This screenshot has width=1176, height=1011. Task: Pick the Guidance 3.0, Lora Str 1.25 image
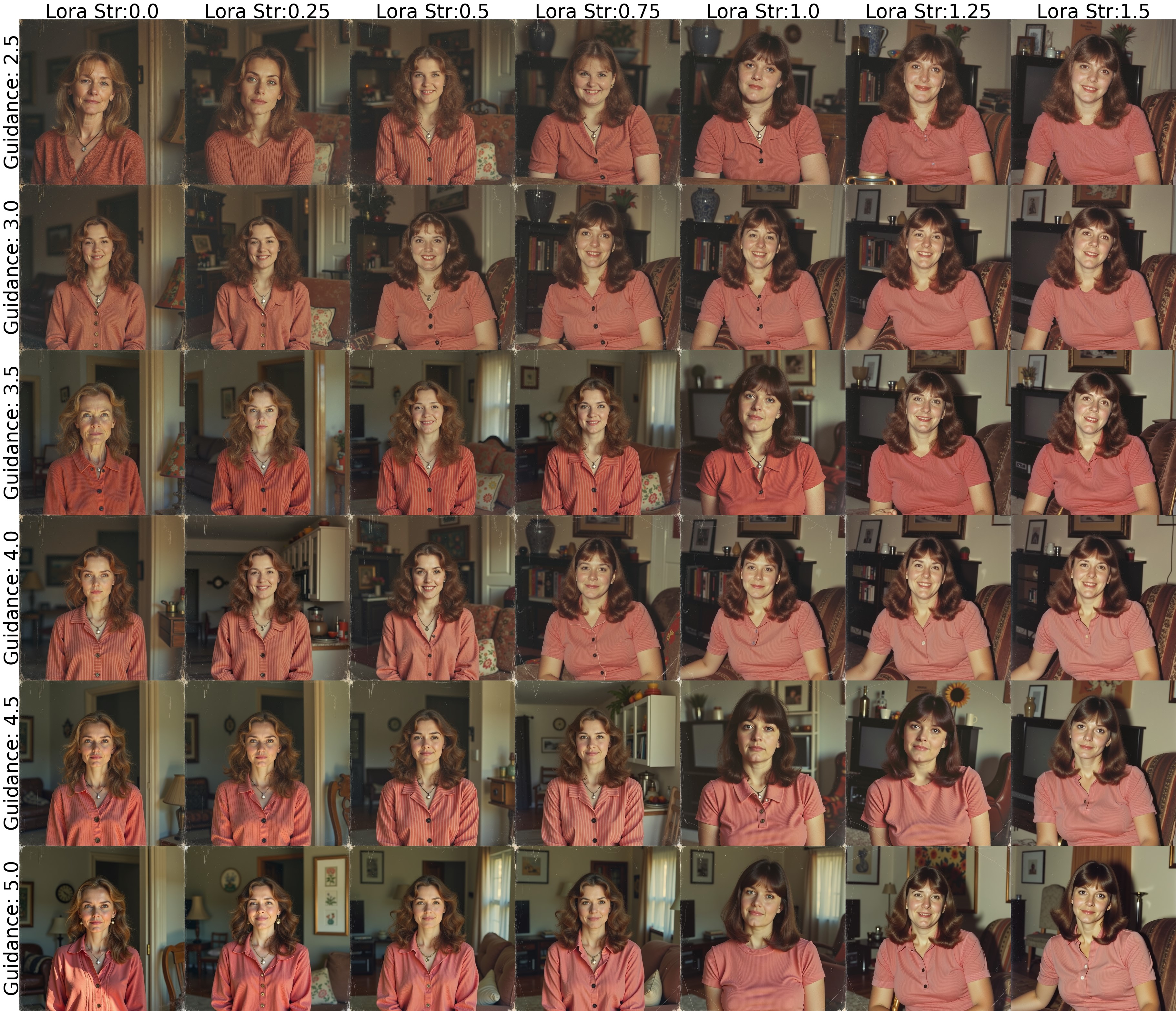(928, 267)
